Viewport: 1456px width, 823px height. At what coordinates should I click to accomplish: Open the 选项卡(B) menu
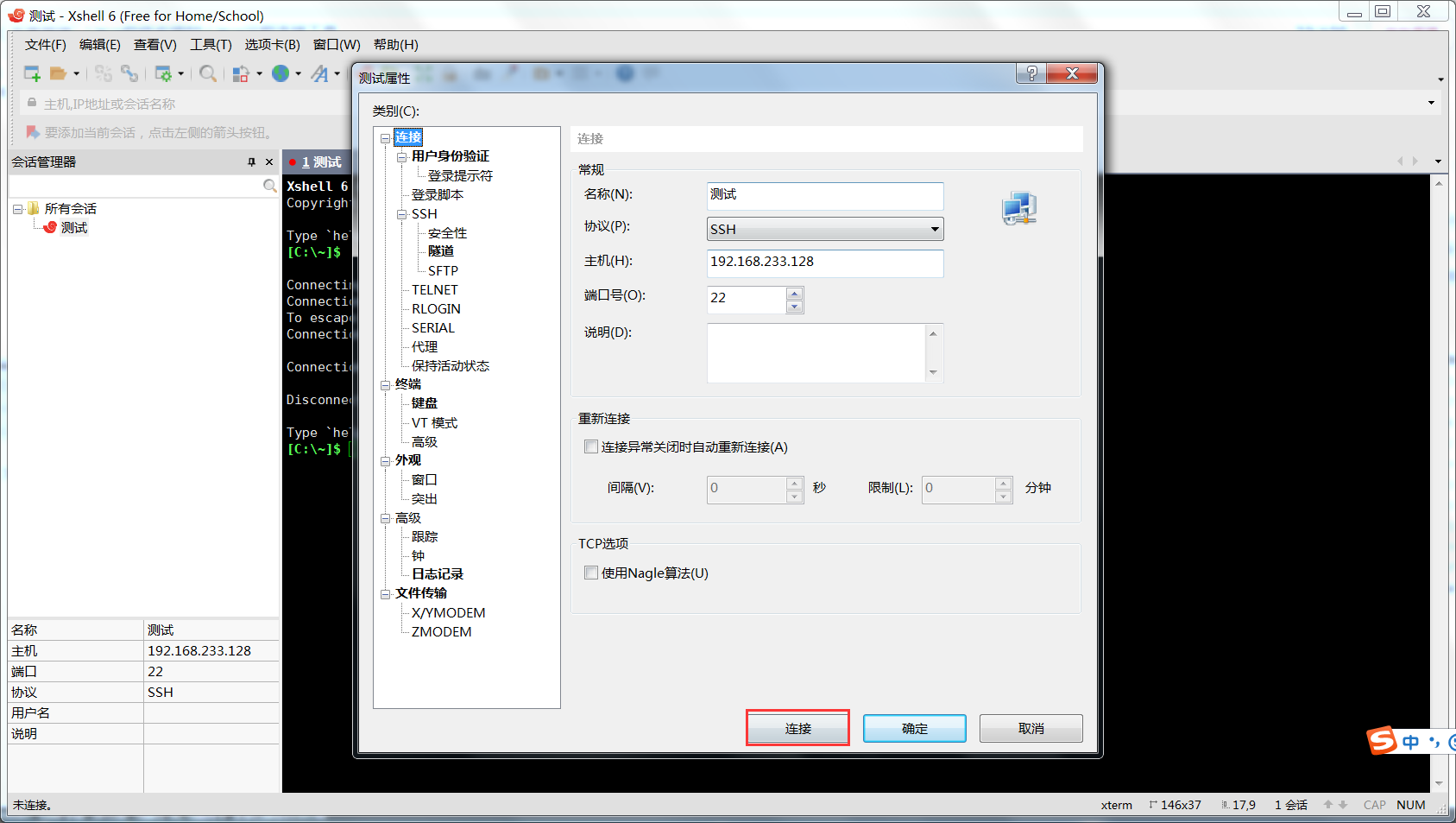272,44
